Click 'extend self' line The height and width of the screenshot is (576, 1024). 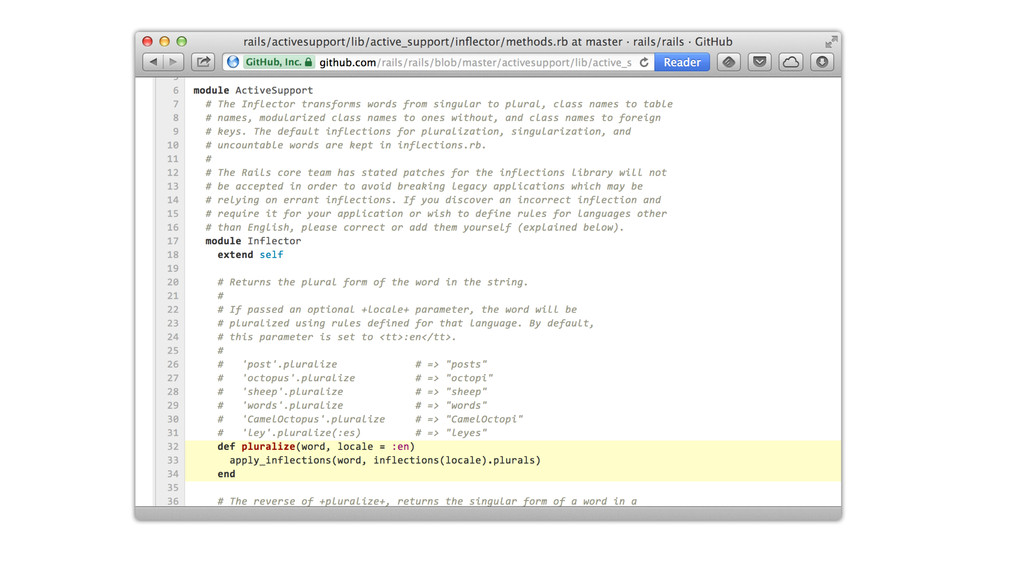pyautogui.click(x=250, y=255)
